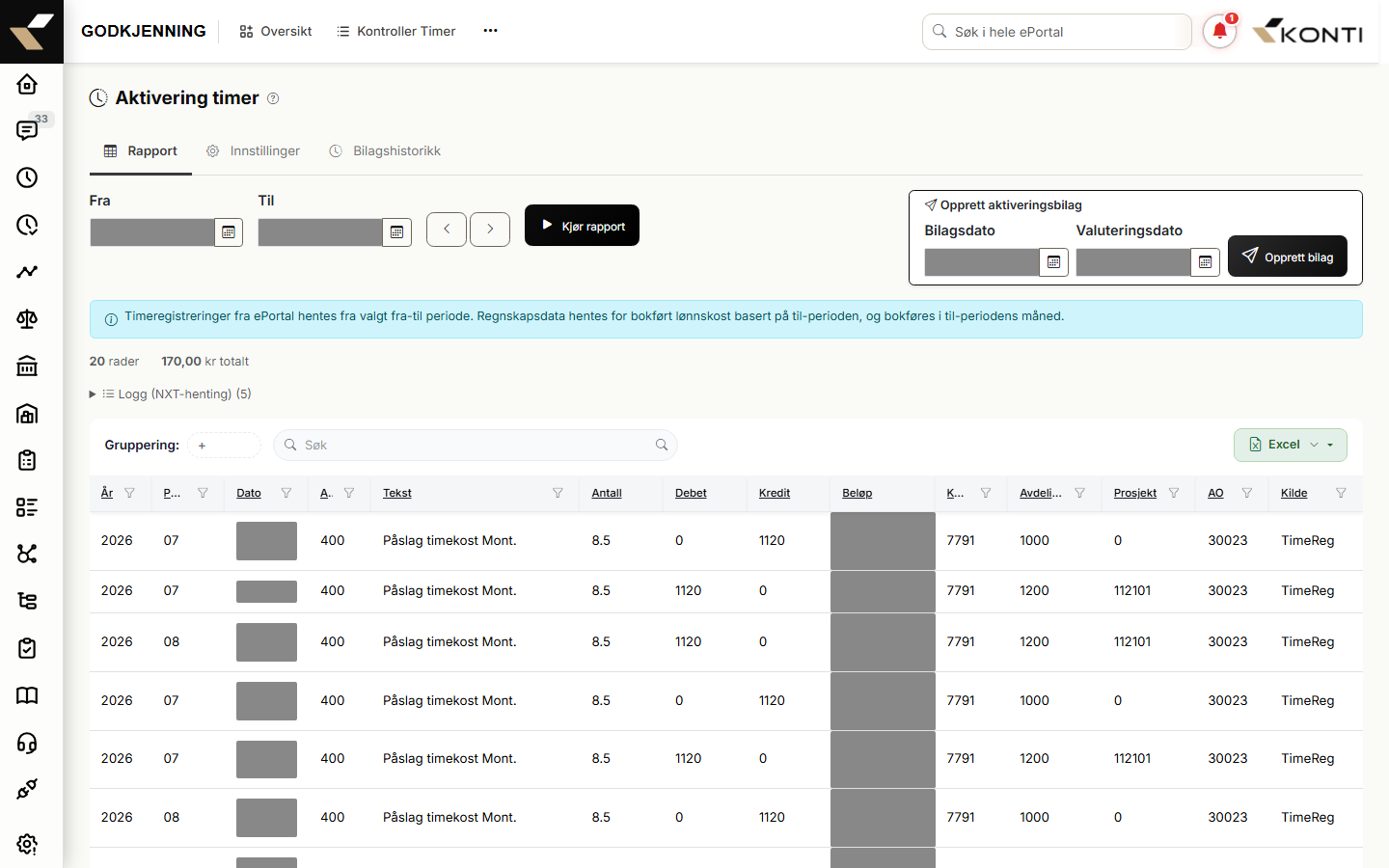The image size is (1389, 868).
Task: Open the filter for the AO column
Action: pyautogui.click(x=1247, y=493)
